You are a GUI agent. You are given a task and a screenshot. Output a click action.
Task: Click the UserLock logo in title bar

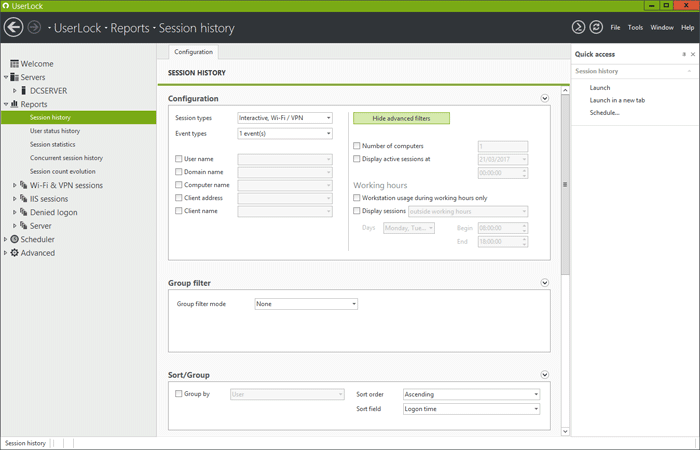pyautogui.click(x=6, y=6)
